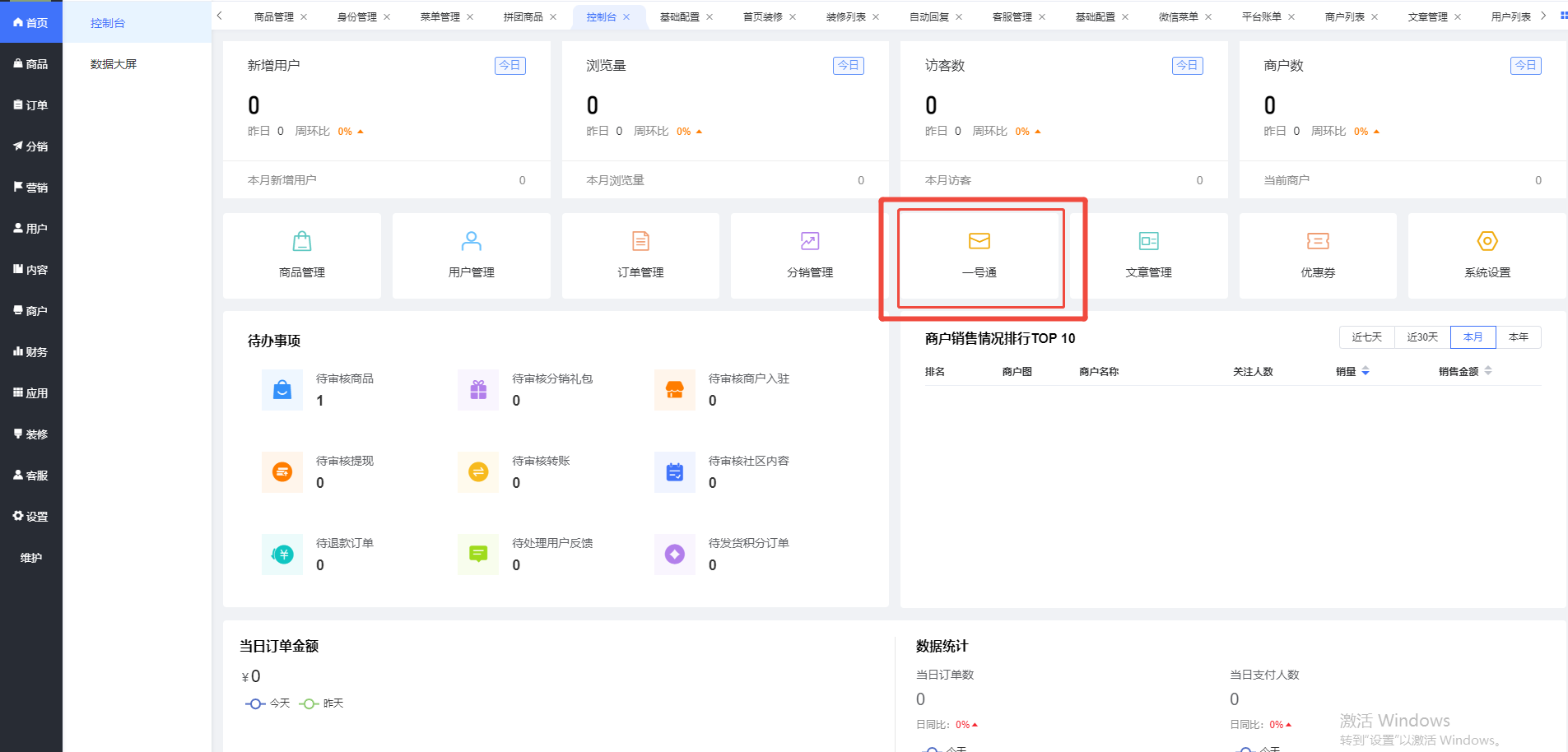Open 商品 in the left sidebar

31,64
